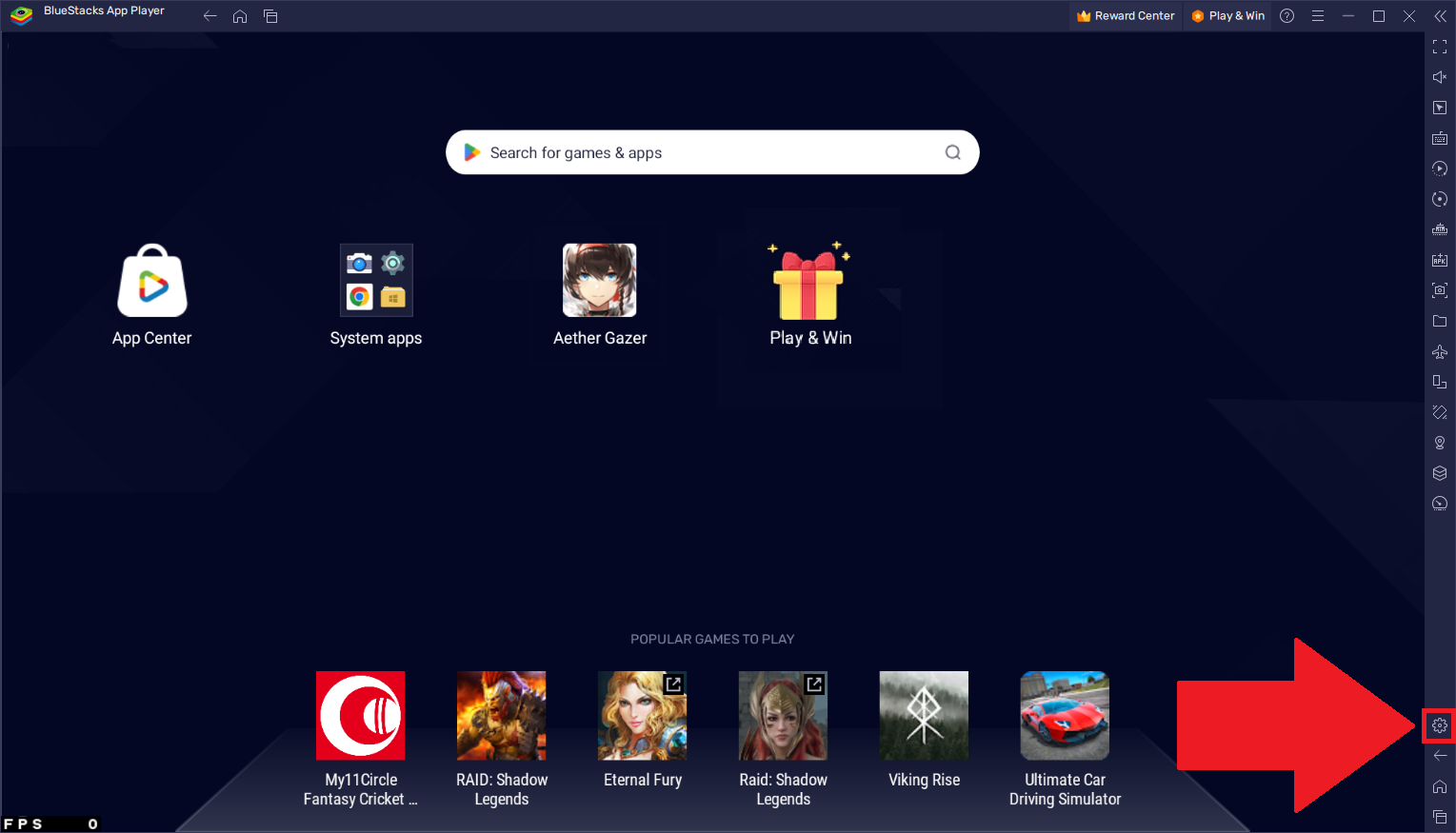Open the memory trim icon in sidebar
This screenshot has width=1456, height=833.
pos(1440,229)
